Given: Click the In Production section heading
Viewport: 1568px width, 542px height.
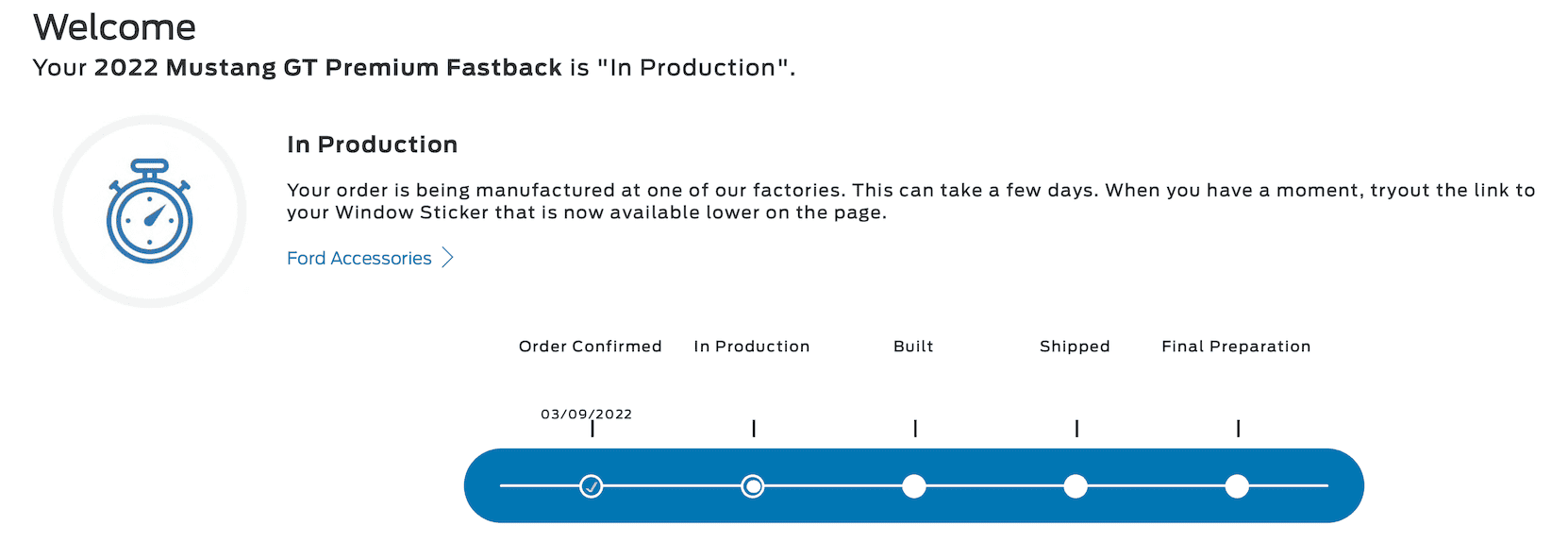Looking at the screenshot, I should tap(373, 144).
